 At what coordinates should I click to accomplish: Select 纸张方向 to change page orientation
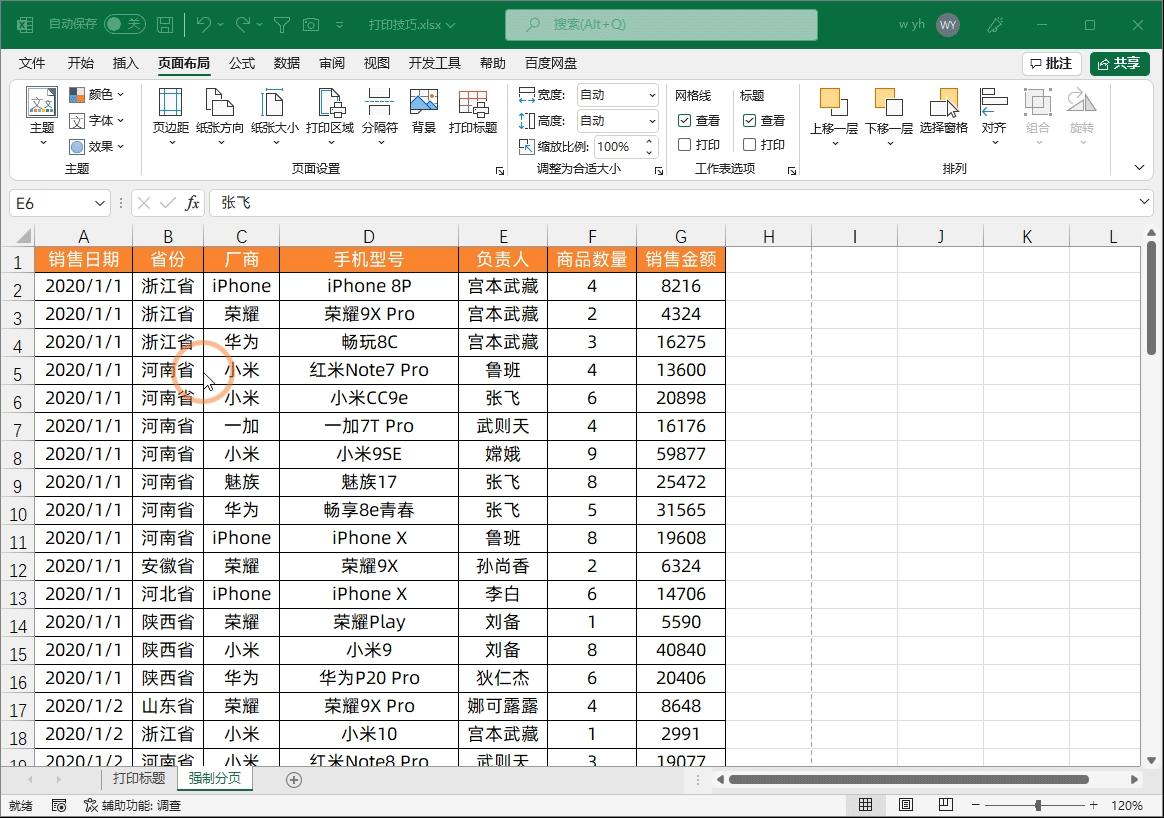[221, 112]
